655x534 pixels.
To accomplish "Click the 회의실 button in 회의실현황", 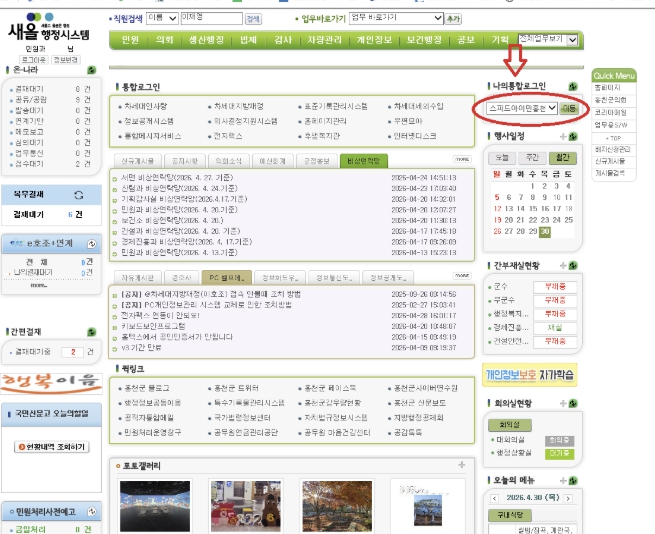I will (510, 425).
